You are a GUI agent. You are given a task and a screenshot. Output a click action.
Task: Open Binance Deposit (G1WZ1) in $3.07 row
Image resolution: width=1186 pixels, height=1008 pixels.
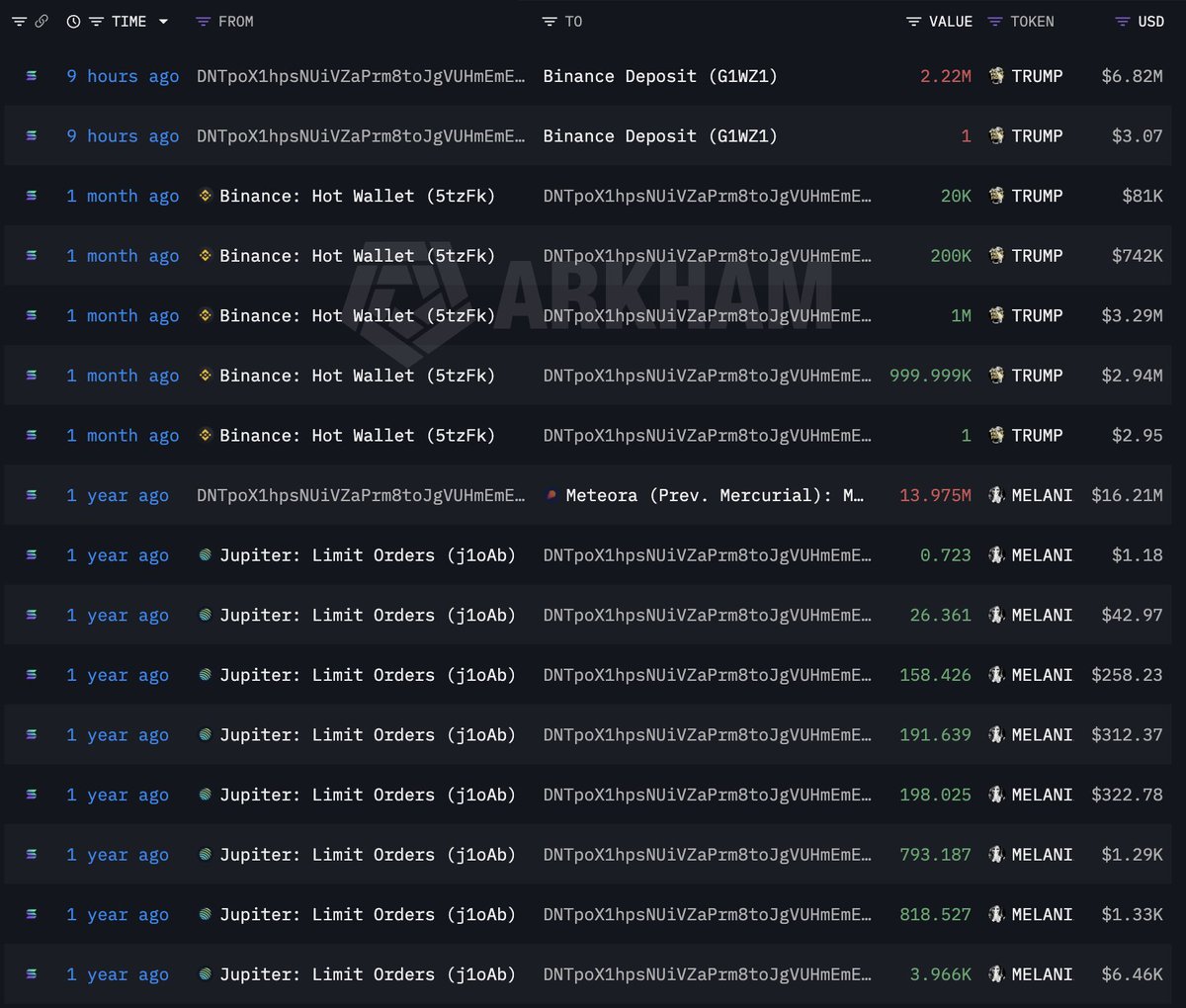pos(660,135)
